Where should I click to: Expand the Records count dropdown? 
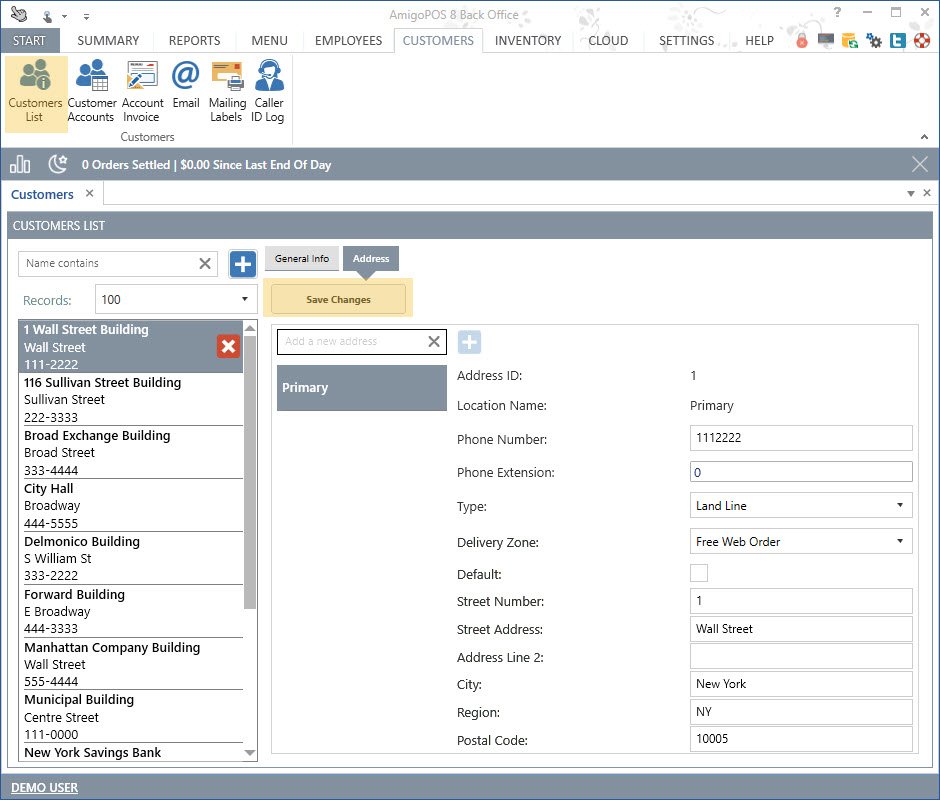pos(176,299)
